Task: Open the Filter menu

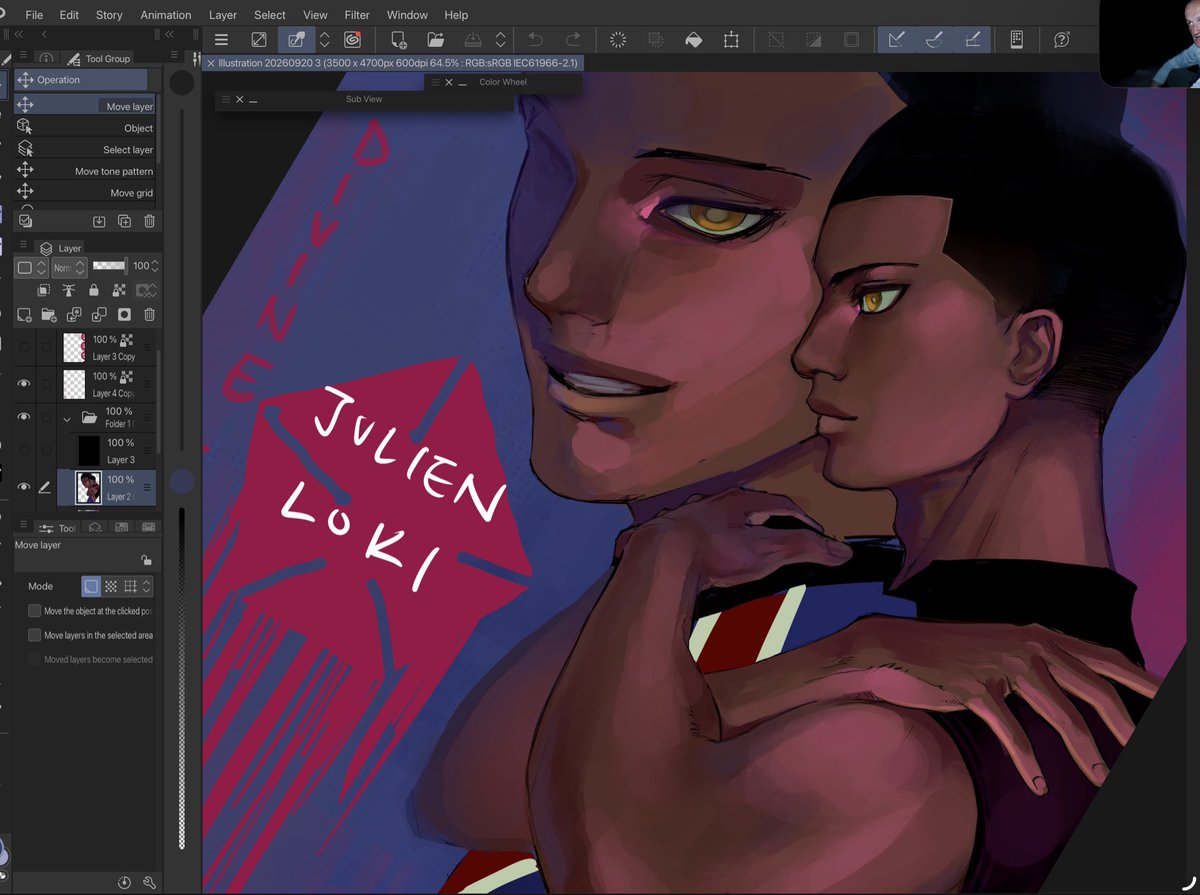Action: (x=357, y=15)
